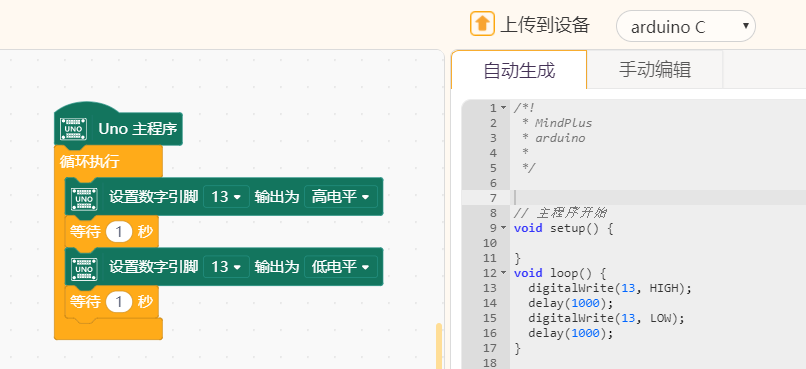
Task: Collapse the comment fold arrow at line 1
Action: point(503,108)
